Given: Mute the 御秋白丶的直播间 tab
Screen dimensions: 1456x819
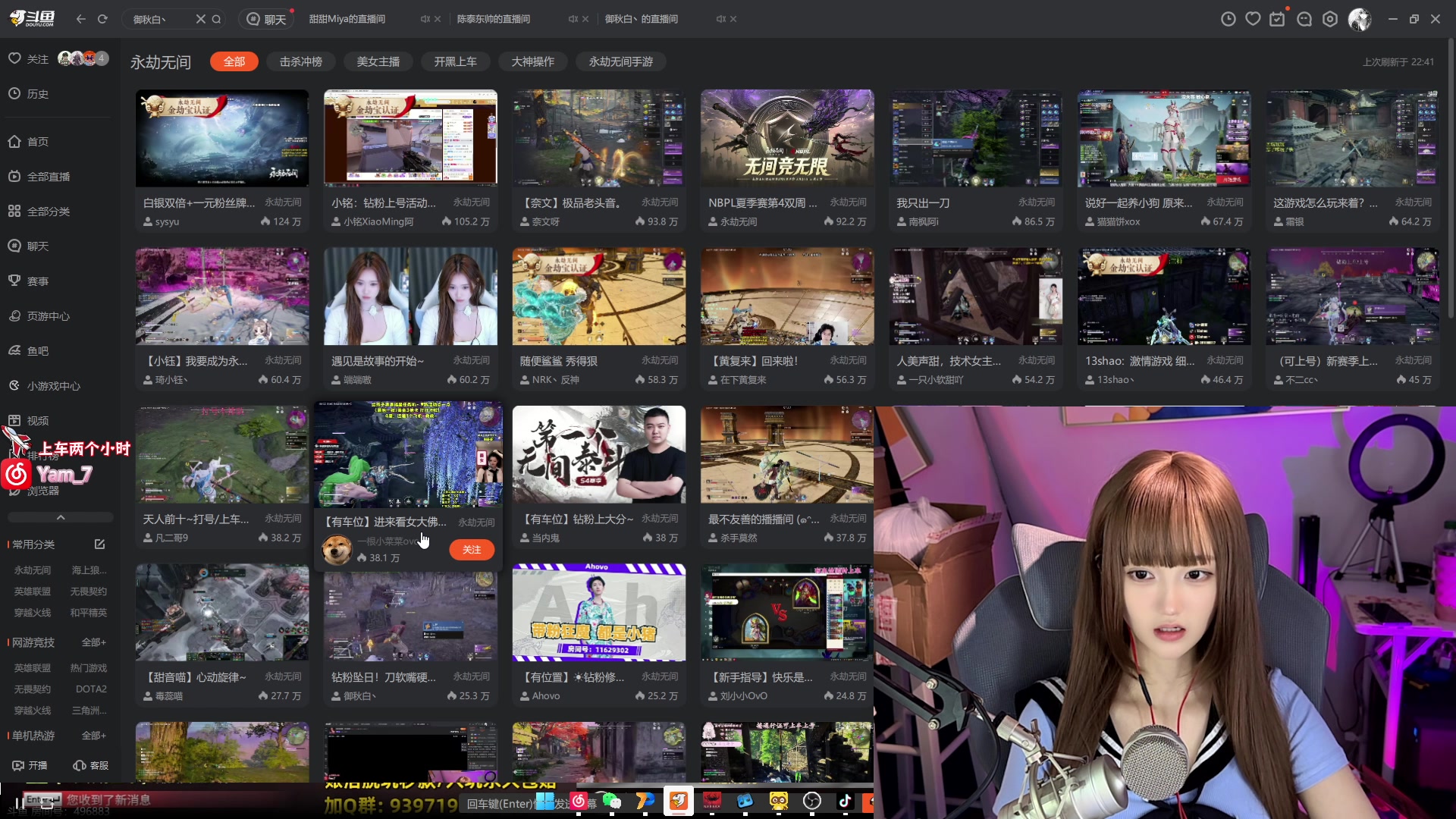Looking at the screenshot, I should pyautogui.click(x=720, y=19).
